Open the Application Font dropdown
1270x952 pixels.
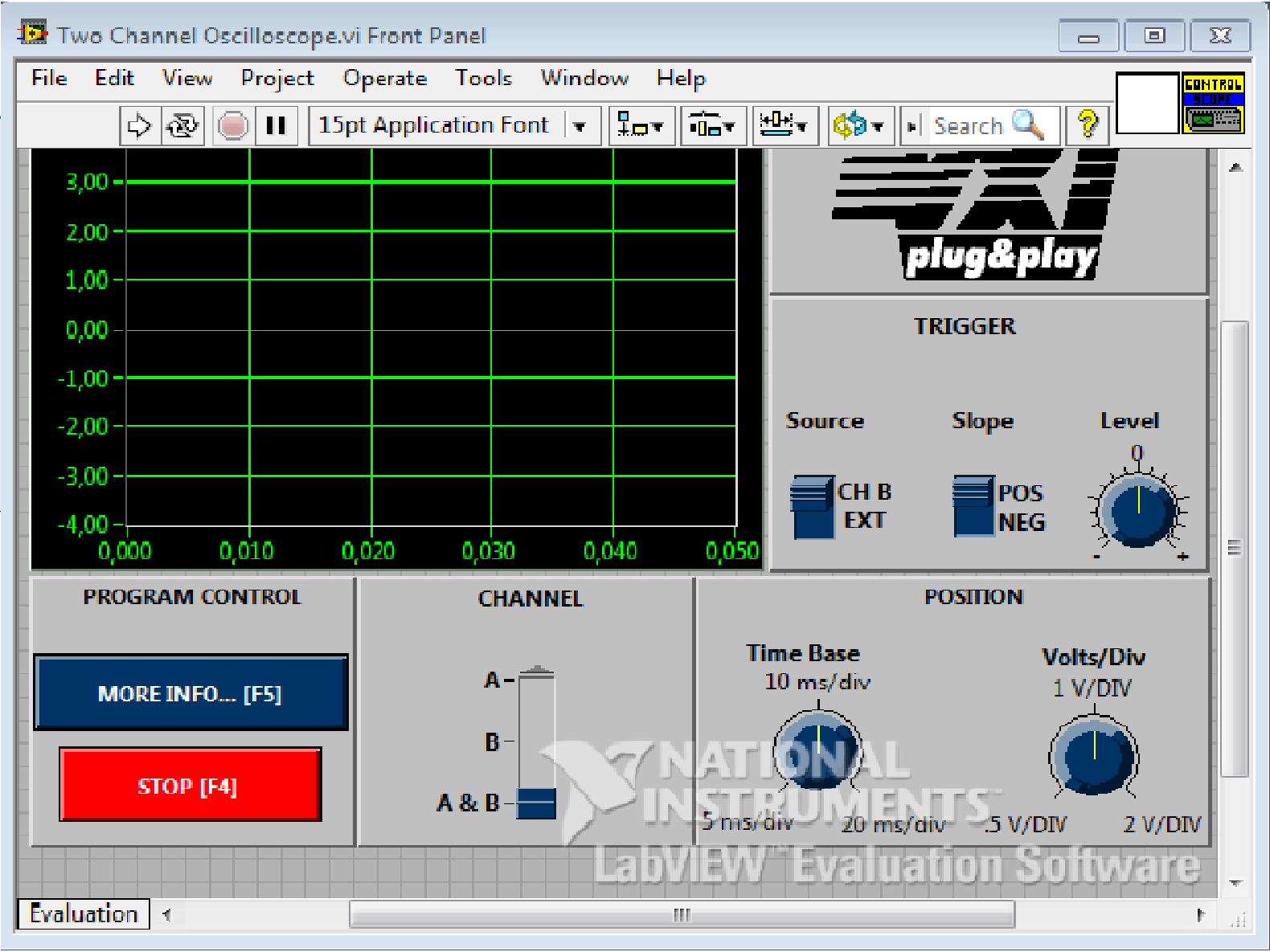click(578, 126)
